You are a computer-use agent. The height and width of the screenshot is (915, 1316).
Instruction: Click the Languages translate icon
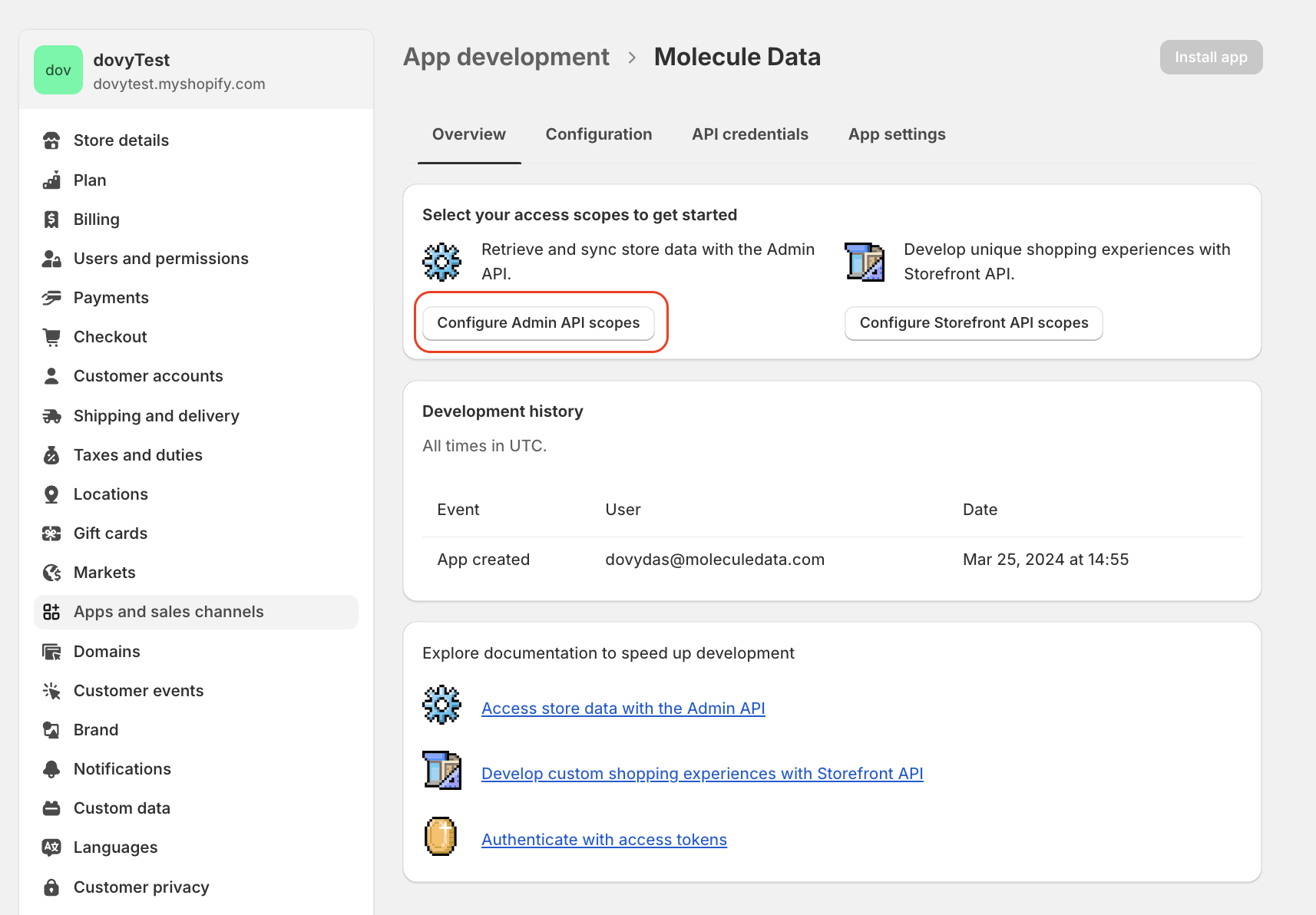coord(51,847)
